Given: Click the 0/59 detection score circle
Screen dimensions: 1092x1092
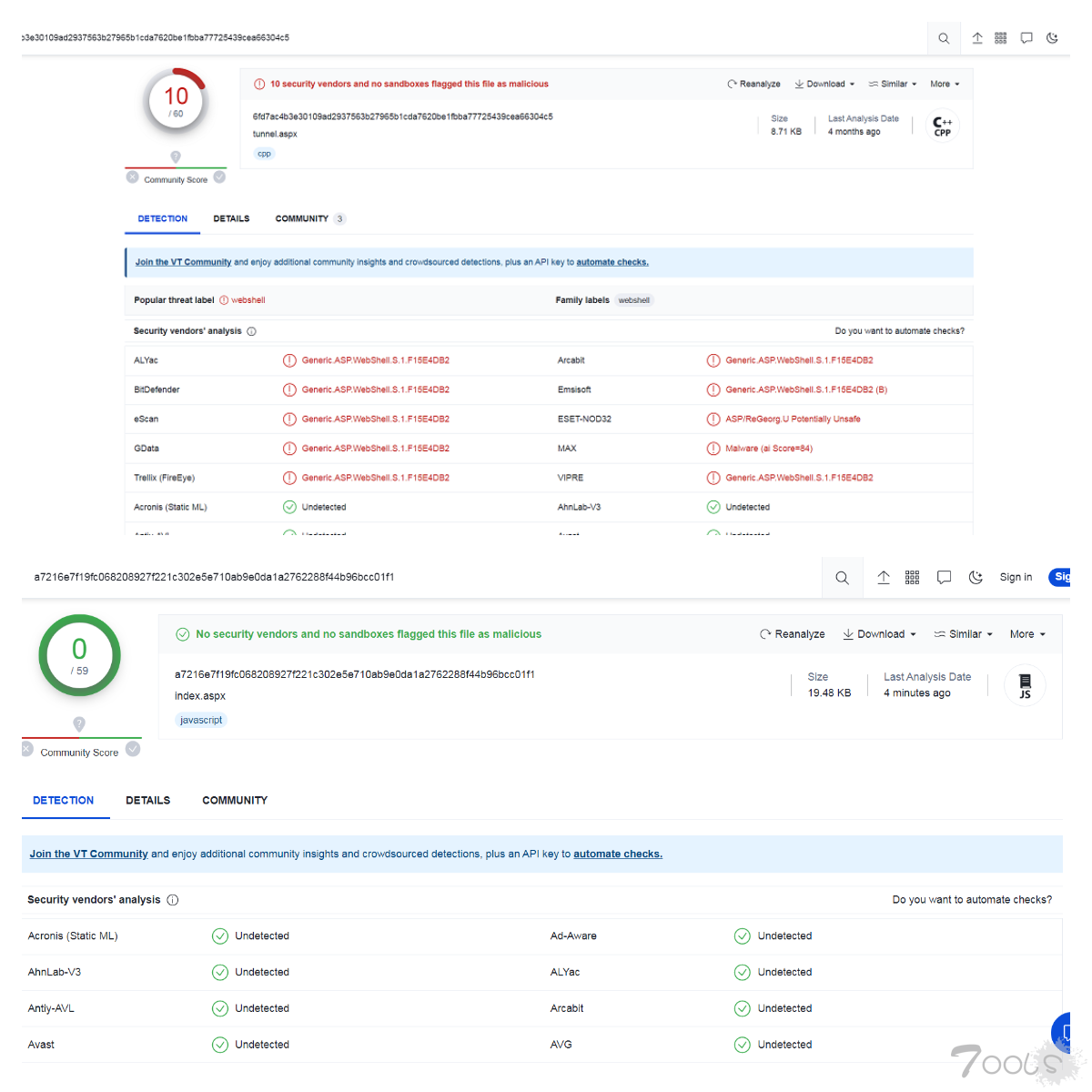Looking at the screenshot, I should [79, 655].
